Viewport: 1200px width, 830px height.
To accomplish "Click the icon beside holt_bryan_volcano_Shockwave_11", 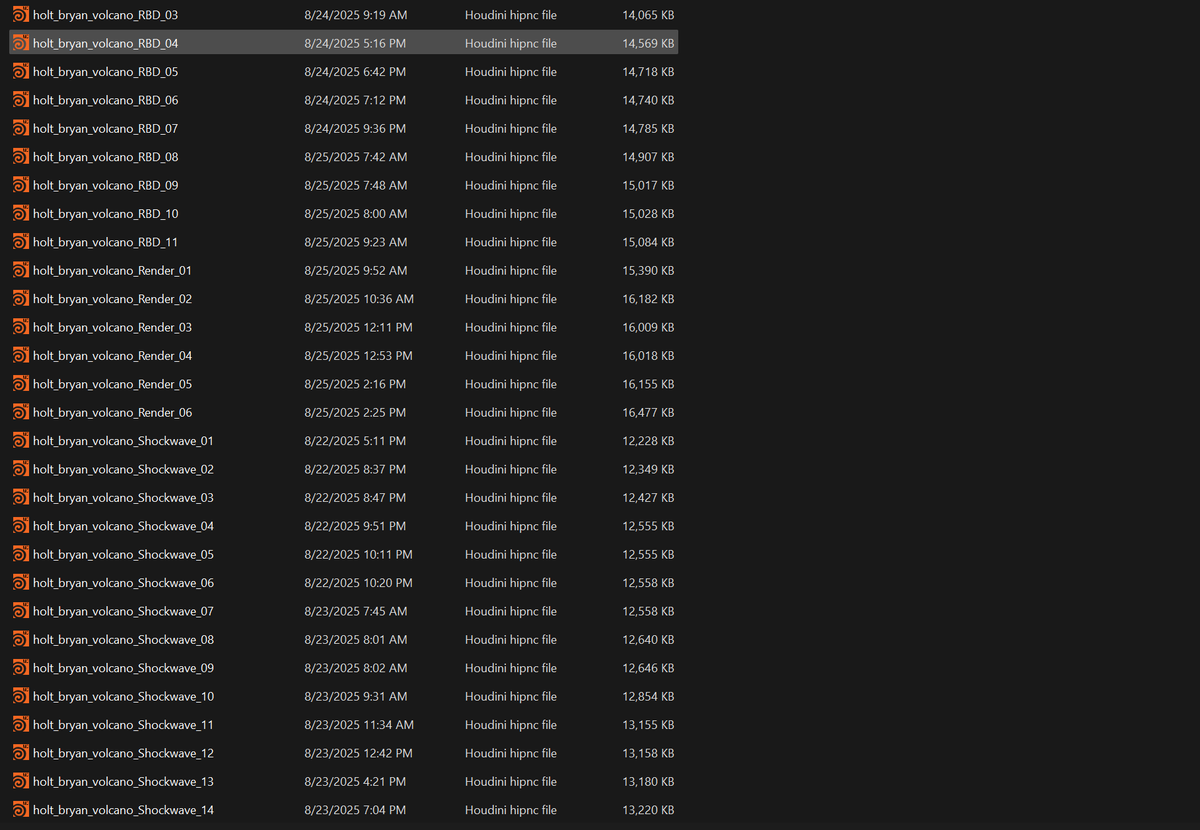I will click(x=21, y=725).
